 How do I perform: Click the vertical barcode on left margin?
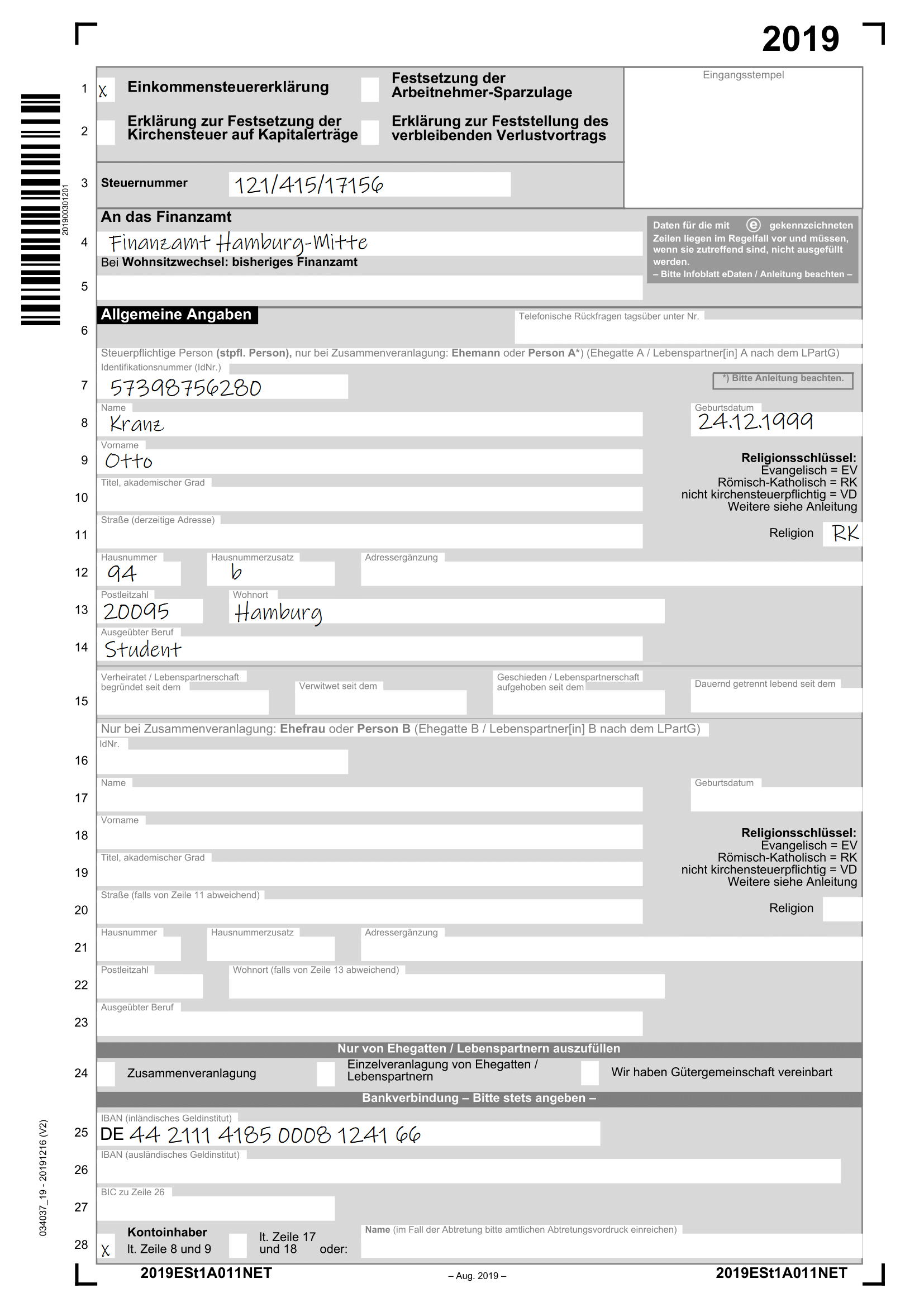[40, 210]
